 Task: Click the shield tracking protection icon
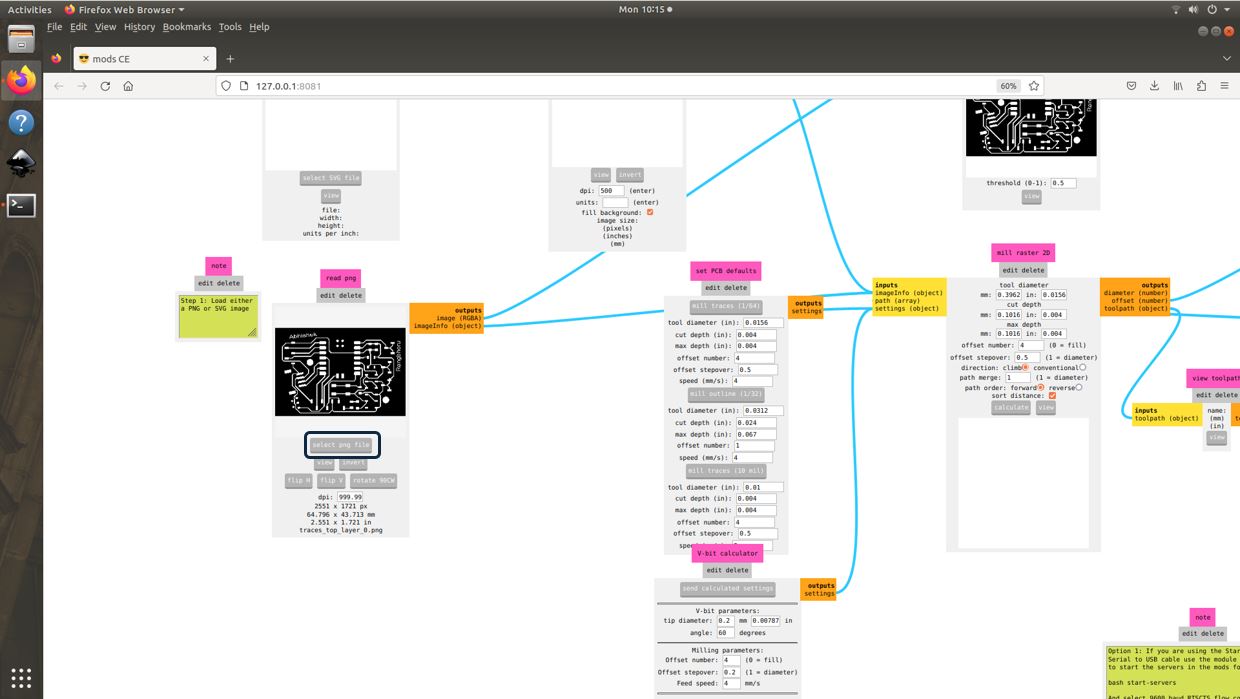tap(226, 86)
